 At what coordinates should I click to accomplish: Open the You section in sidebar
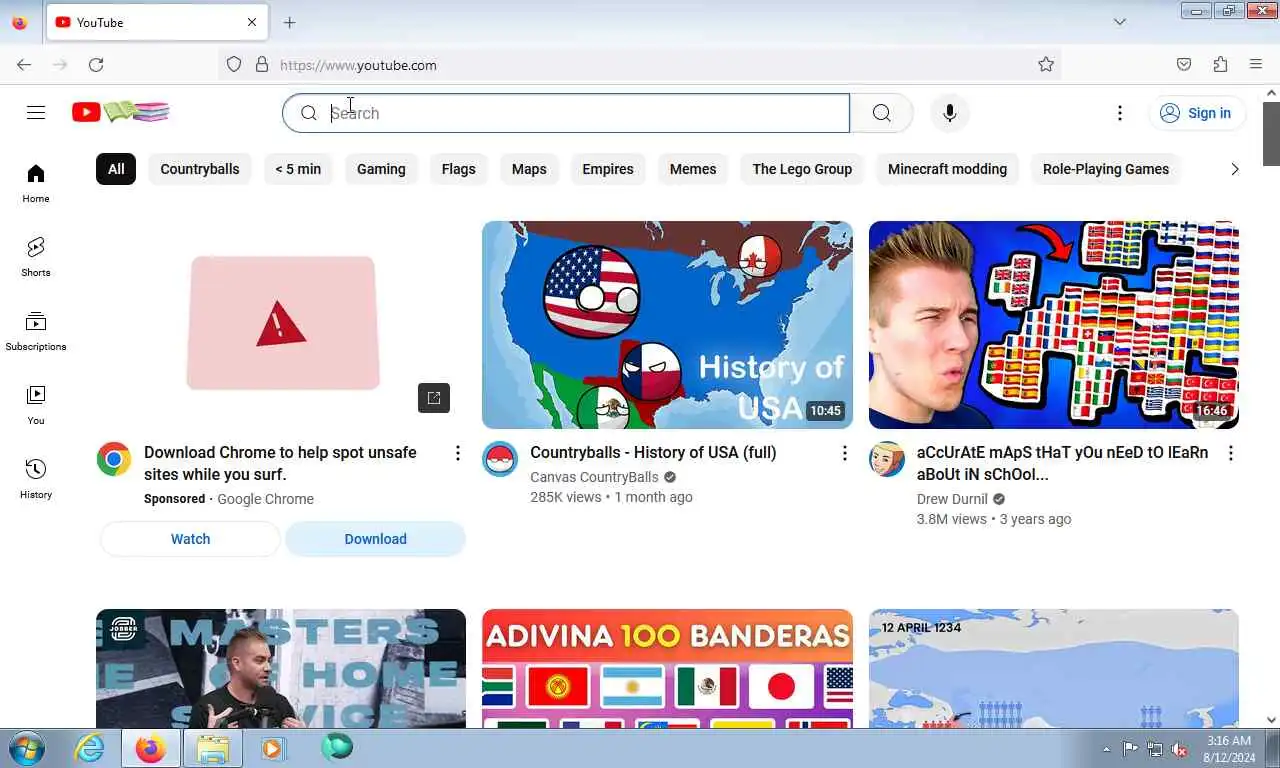(x=36, y=406)
